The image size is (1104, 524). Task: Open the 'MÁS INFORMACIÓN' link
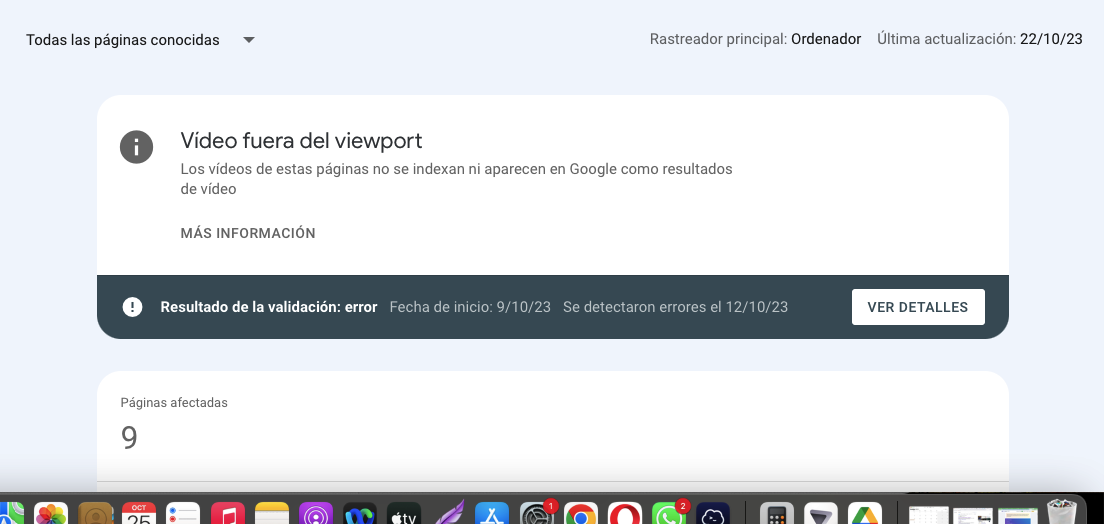[248, 233]
